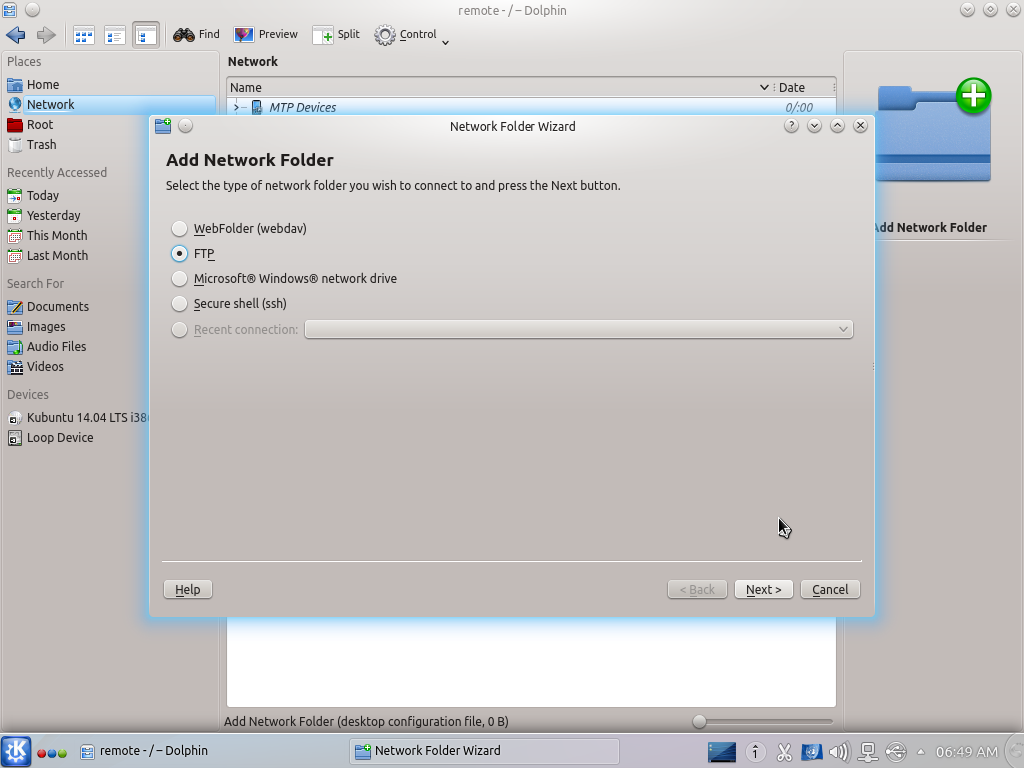Open the KDE application launcher
The image size is (1024, 768).
(x=16, y=751)
